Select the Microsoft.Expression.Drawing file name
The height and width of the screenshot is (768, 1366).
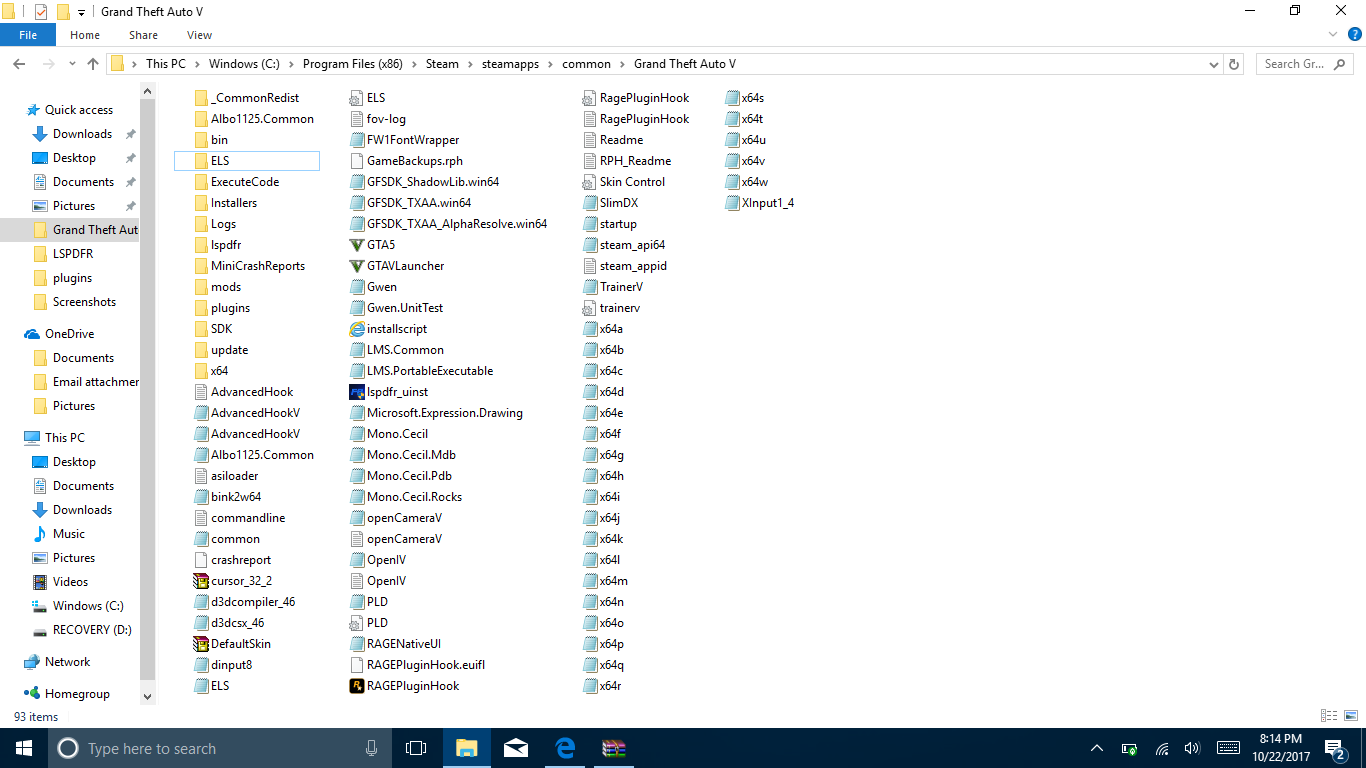pos(445,413)
